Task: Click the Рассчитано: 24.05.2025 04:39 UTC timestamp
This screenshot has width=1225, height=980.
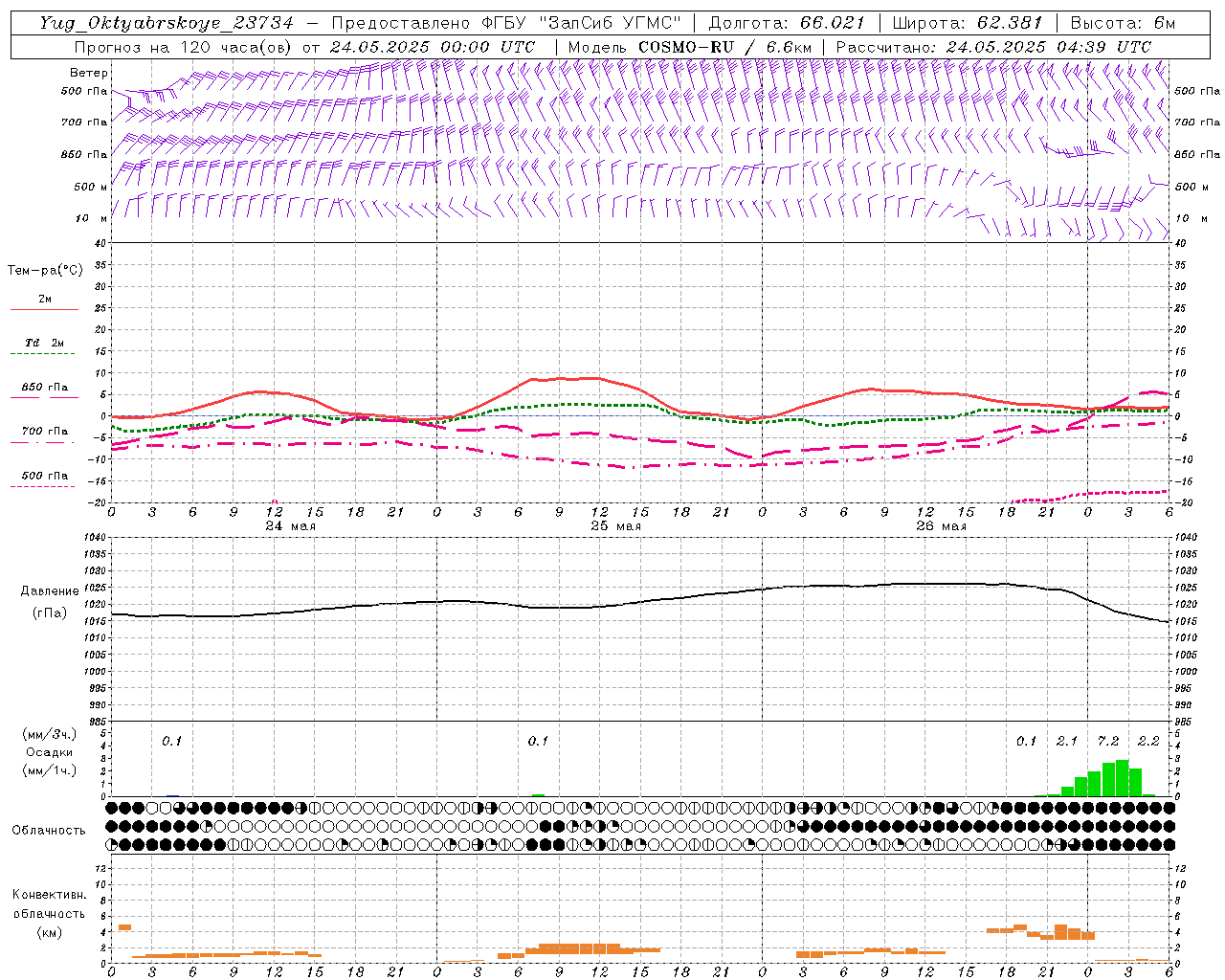Action: tap(993, 47)
